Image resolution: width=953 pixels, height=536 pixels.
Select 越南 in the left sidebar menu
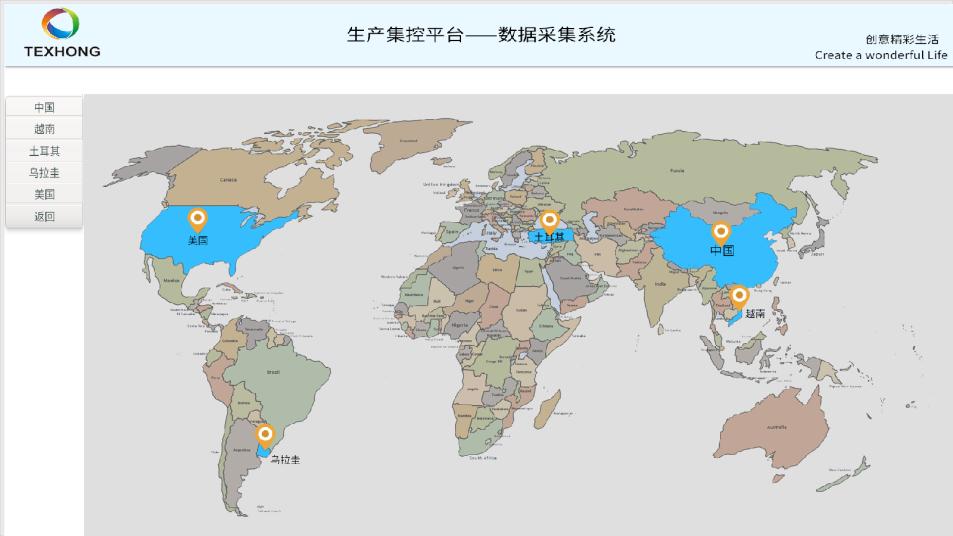[x=44, y=129]
